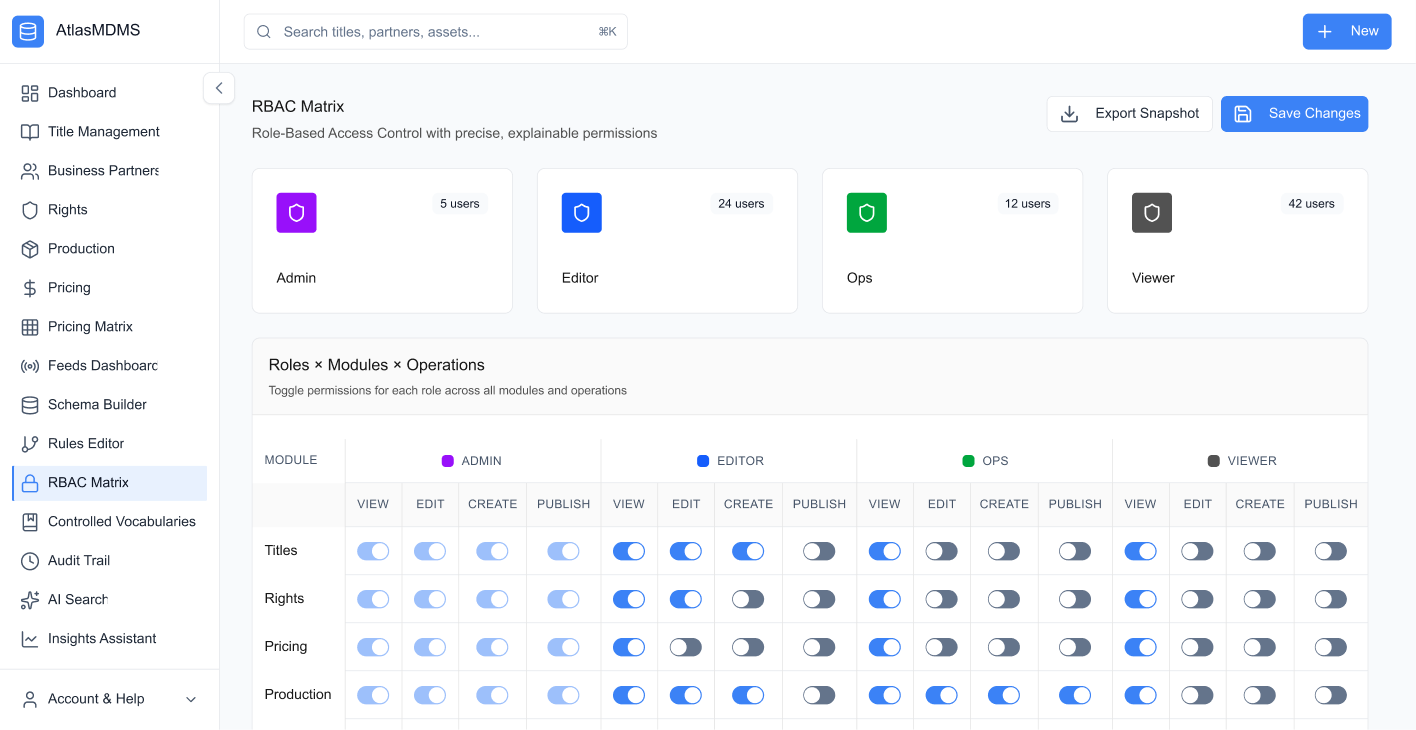Click the Save Changes button
The image size is (1416, 730).
click(1294, 113)
